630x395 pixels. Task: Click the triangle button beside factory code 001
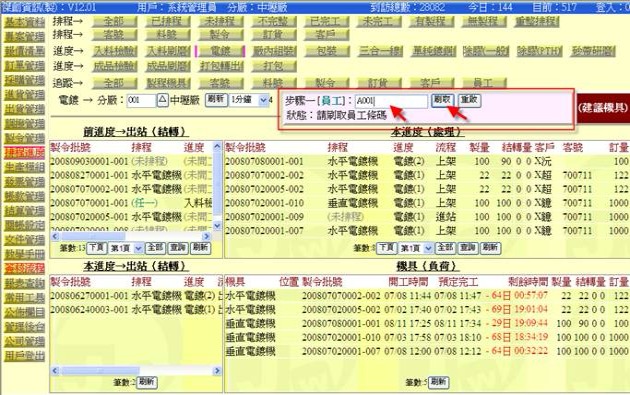(x=162, y=100)
